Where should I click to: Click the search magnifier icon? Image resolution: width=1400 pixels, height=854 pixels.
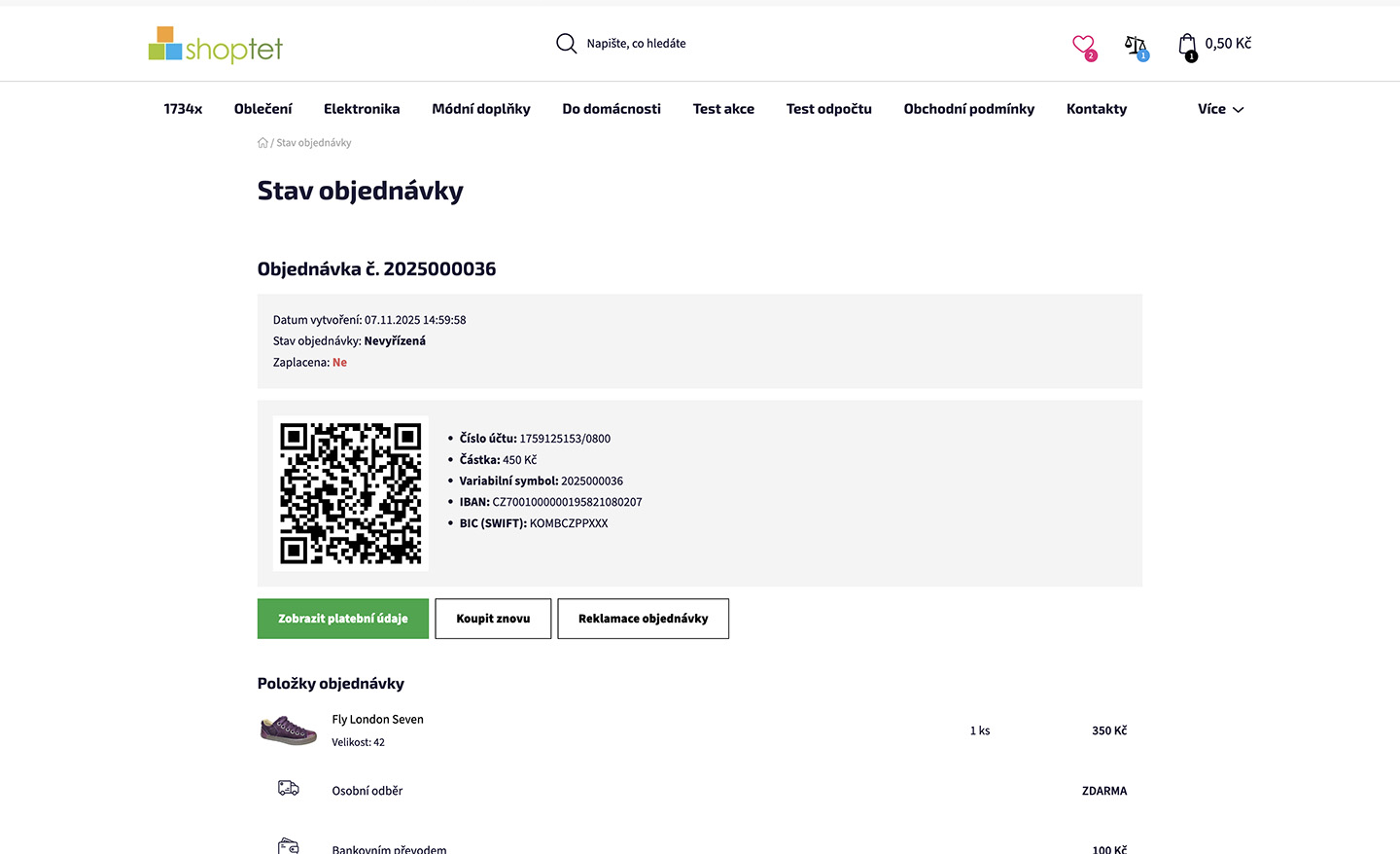coord(566,44)
